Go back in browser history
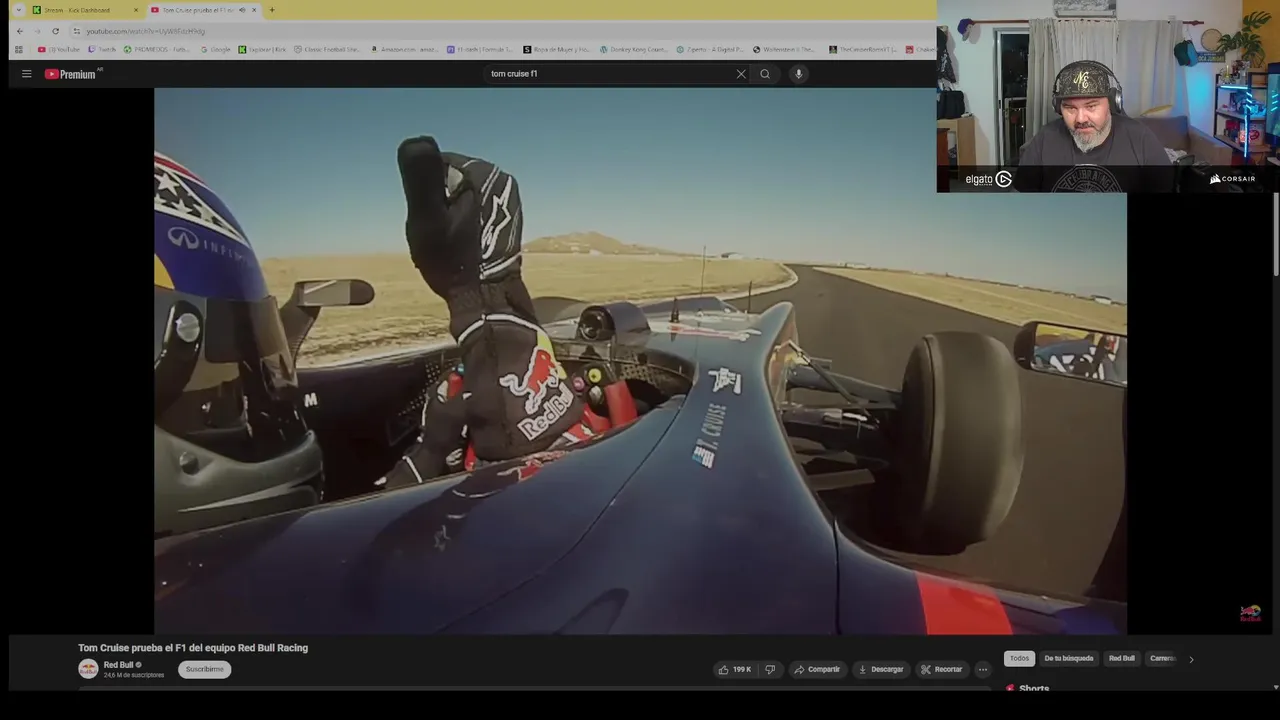 pos(19,31)
